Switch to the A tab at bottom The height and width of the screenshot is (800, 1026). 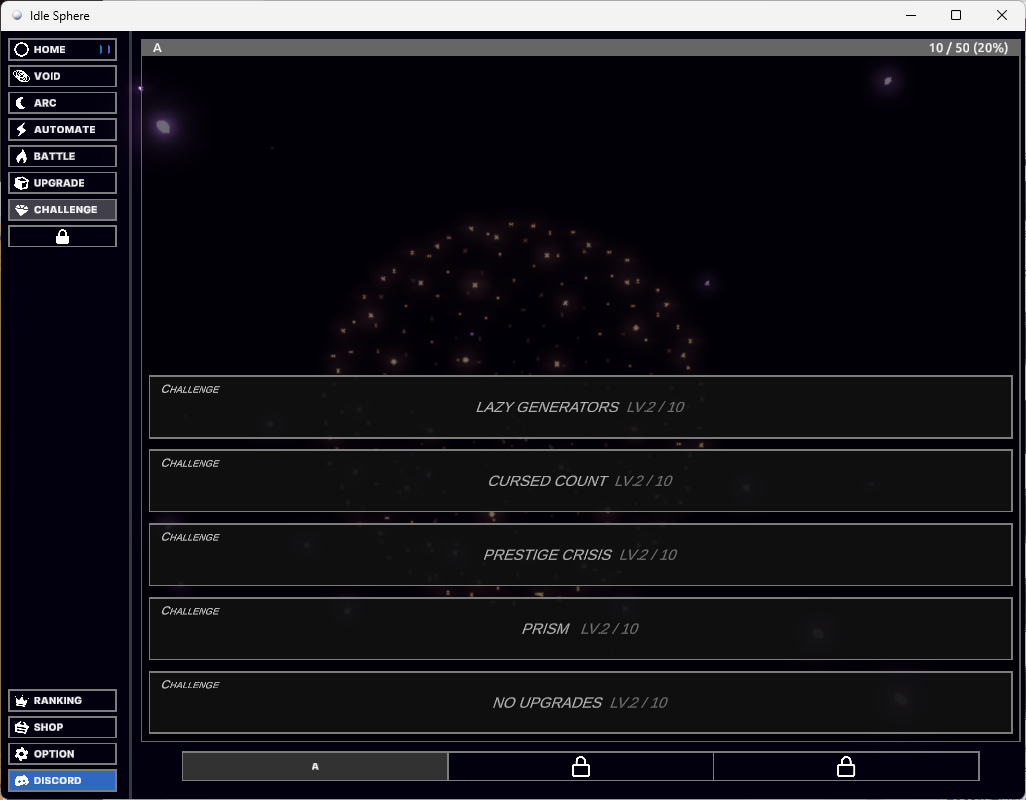pos(314,766)
